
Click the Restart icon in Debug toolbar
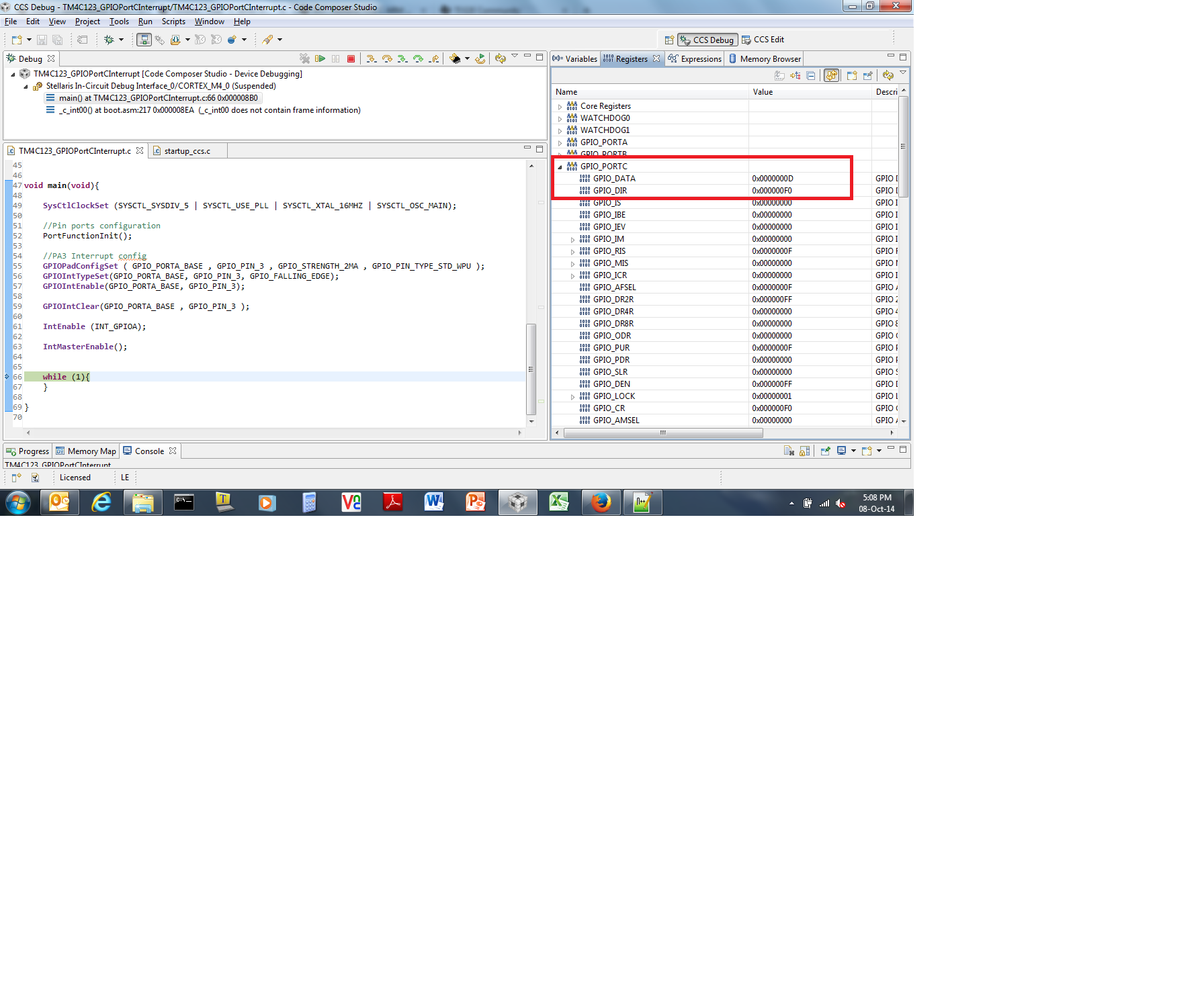tap(480, 58)
